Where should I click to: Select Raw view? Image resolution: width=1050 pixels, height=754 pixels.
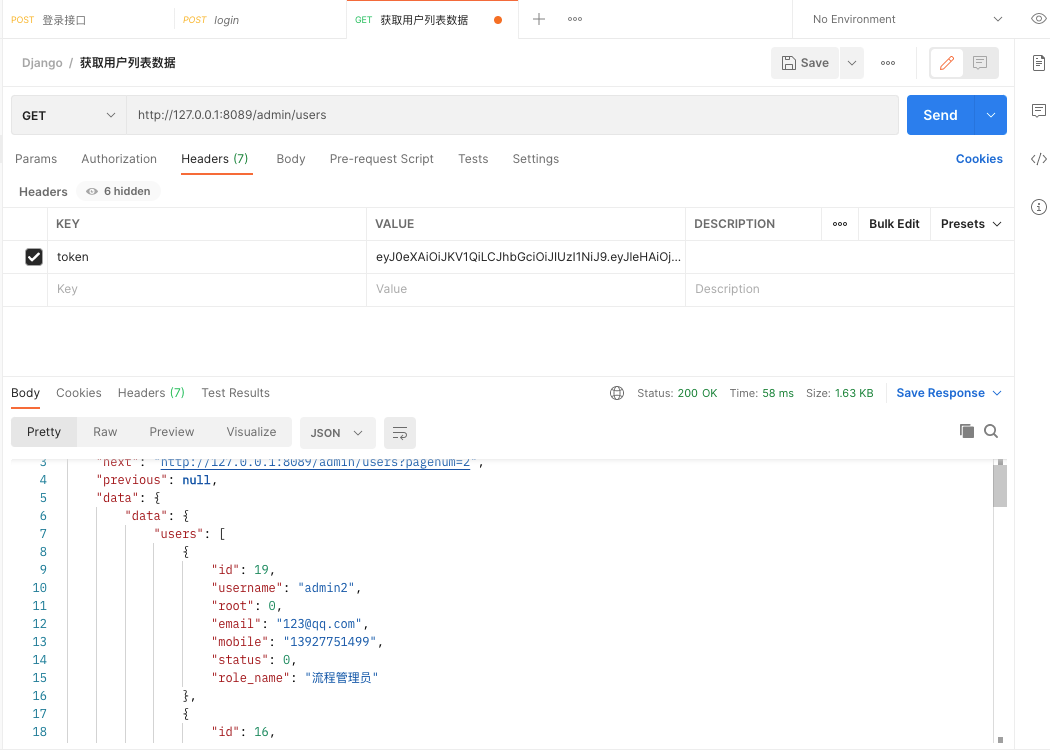(105, 432)
